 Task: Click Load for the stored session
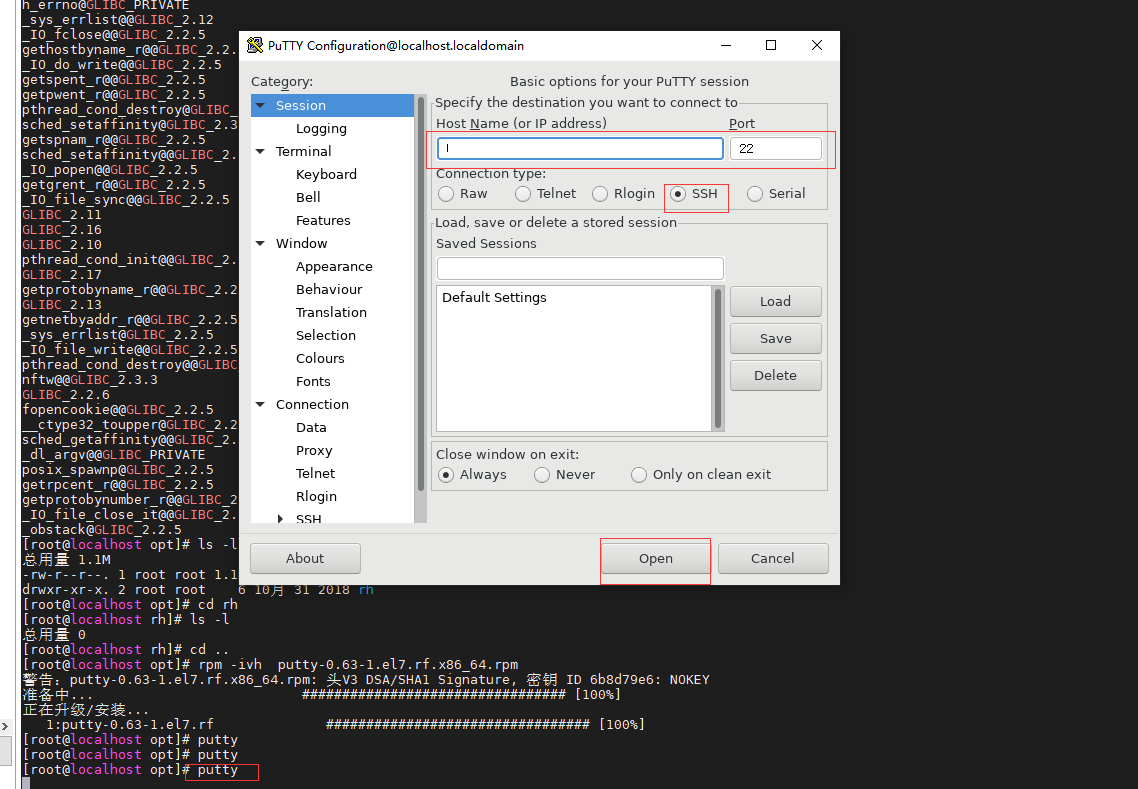click(775, 302)
